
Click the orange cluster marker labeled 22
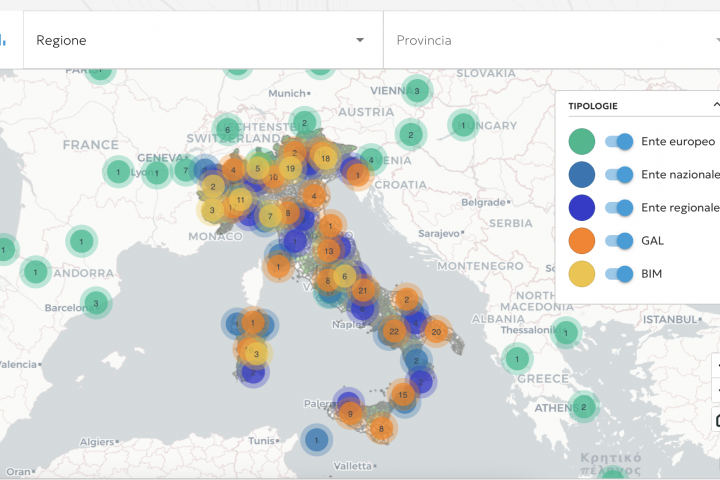click(x=393, y=331)
